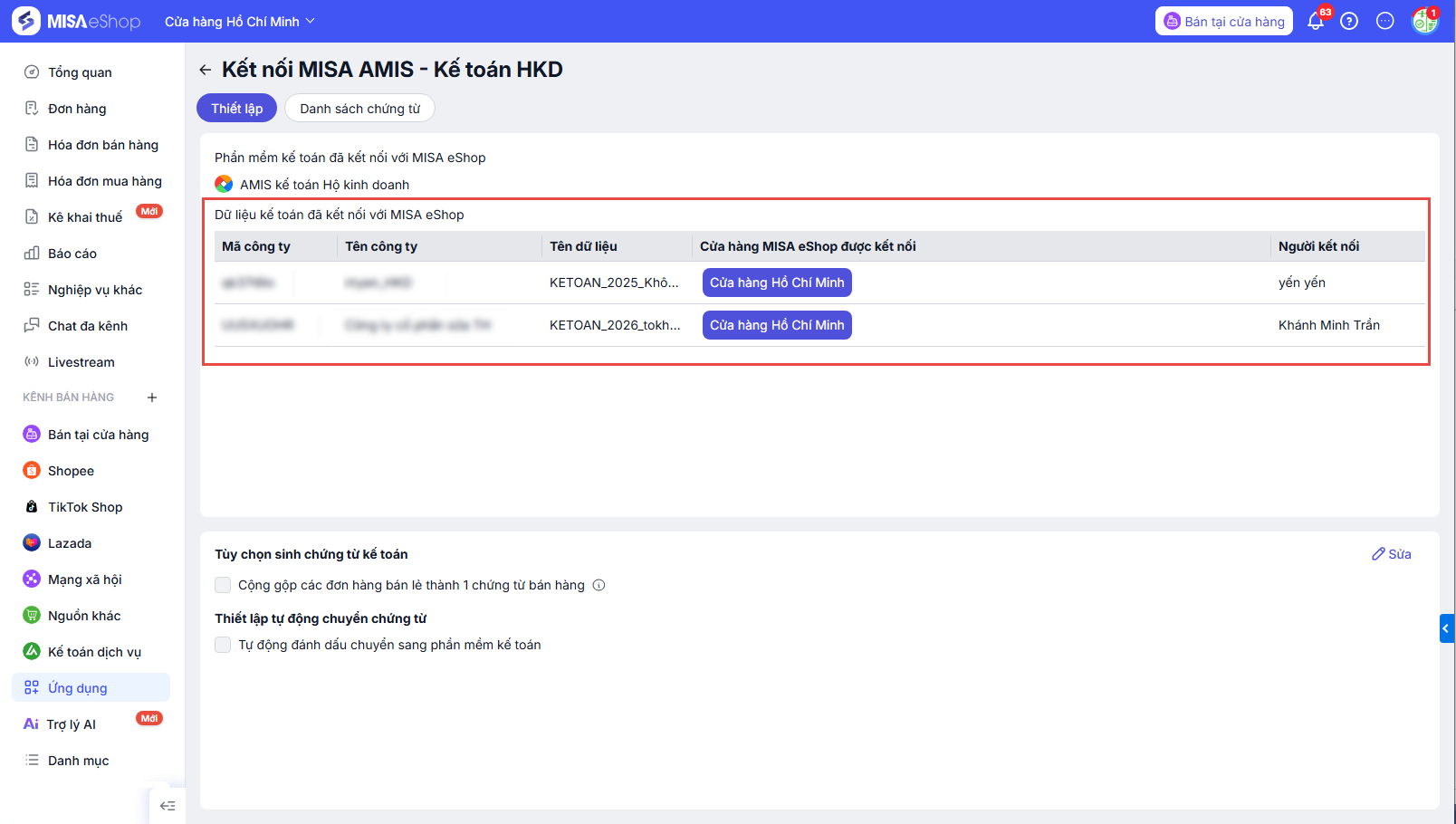
Task: Click the Đơn hàng sidebar icon
Action: click(x=32, y=109)
